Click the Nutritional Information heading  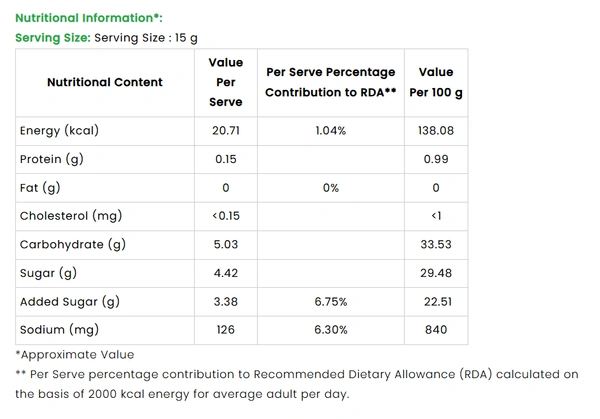(89, 18)
